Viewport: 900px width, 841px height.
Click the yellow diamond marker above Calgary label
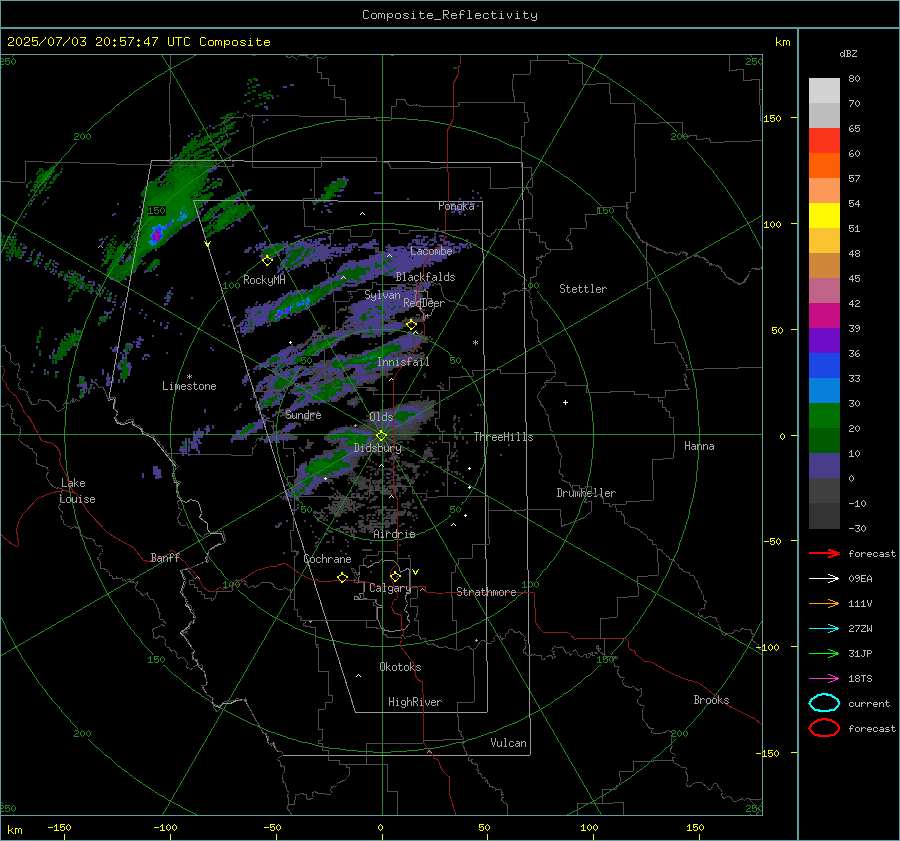coord(395,576)
